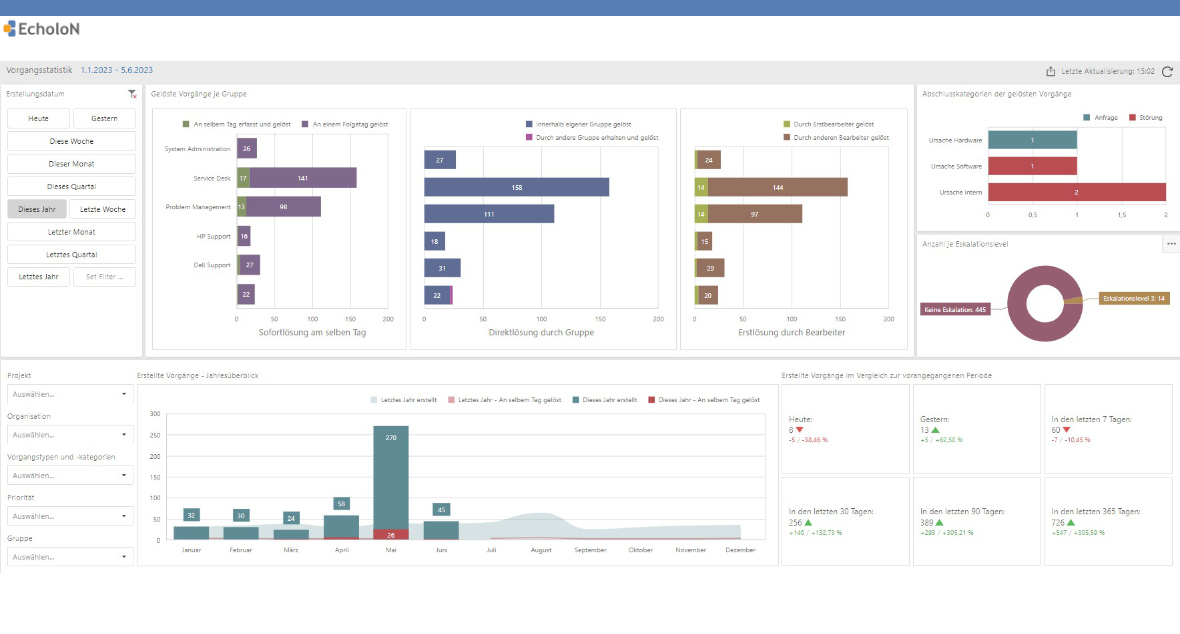Click the Juni bar labeled 45
Viewport: 1180px width, 634px height.
click(441, 530)
